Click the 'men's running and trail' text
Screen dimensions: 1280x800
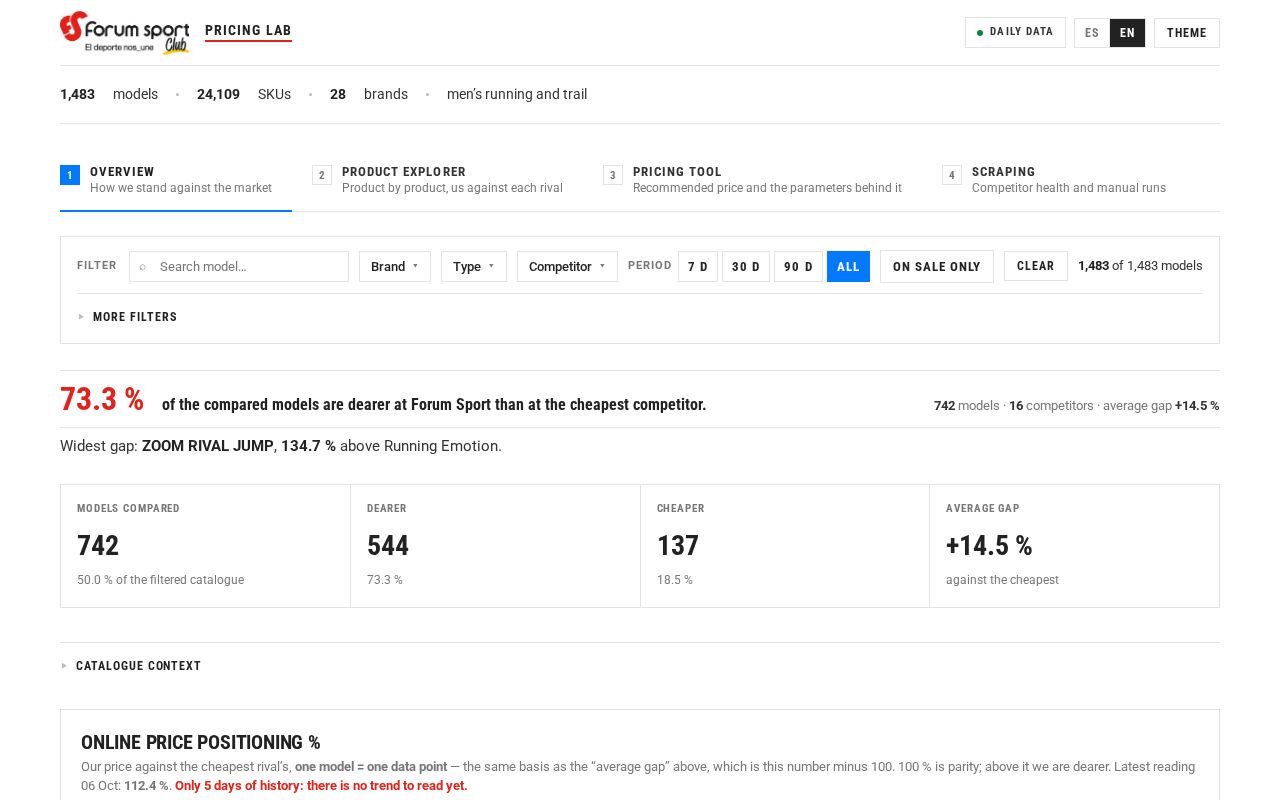[x=517, y=94]
